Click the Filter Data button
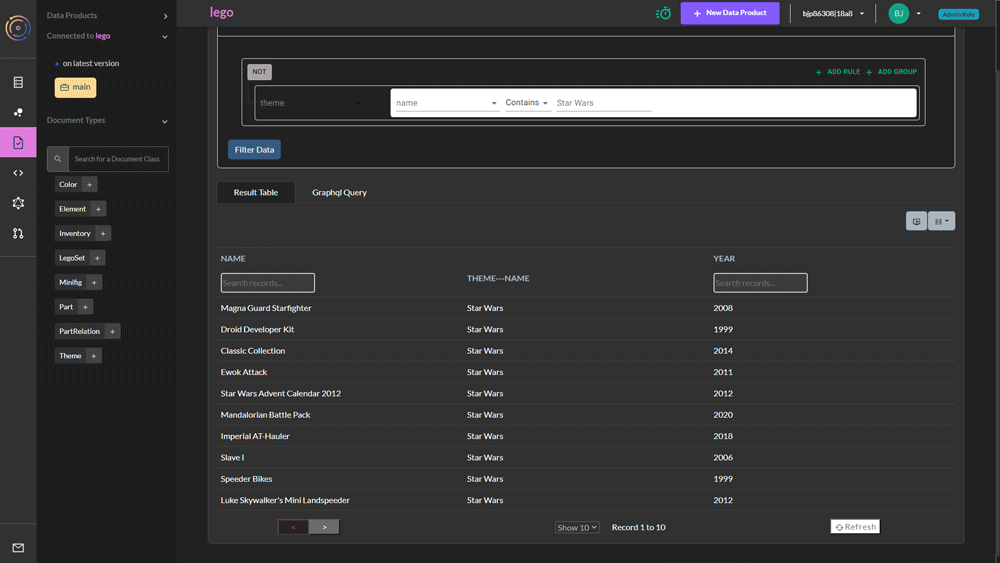Screen dimensions: 1000x563 254,150
